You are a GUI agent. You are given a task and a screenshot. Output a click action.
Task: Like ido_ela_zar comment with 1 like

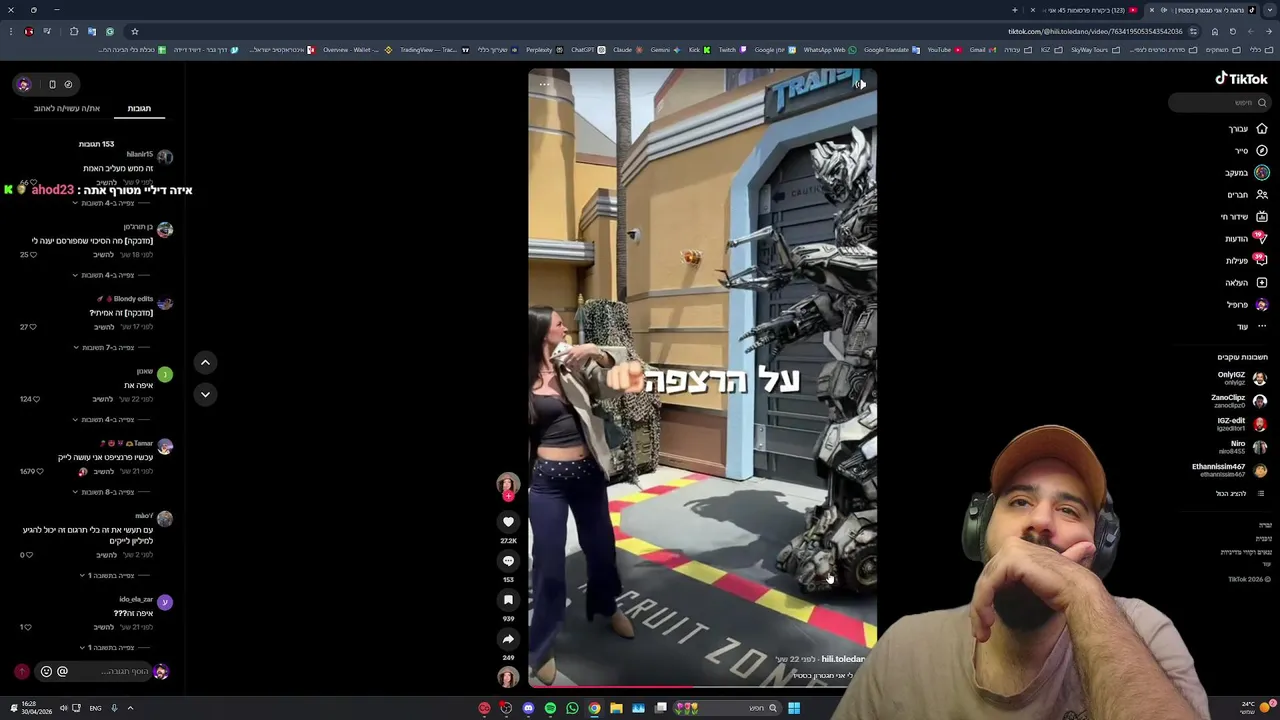point(29,627)
